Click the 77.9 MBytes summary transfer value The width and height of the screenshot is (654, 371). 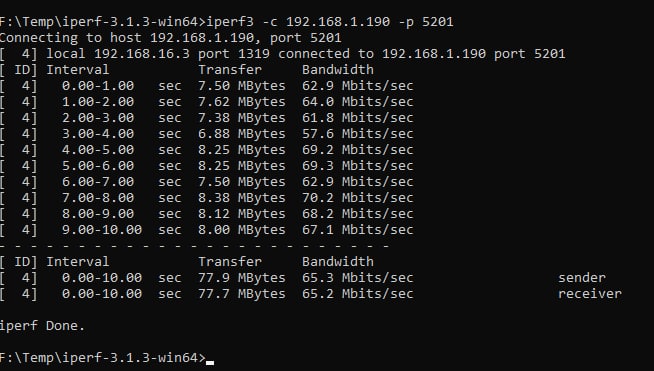[x=242, y=278]
